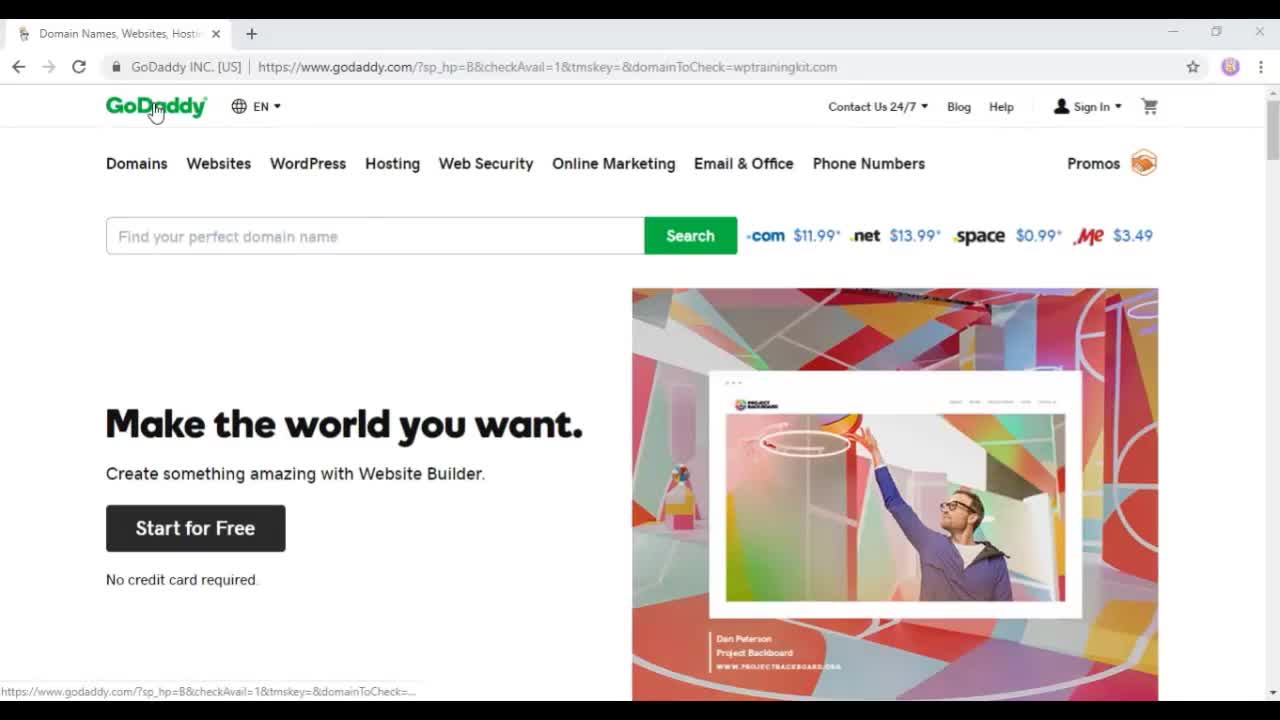Go back to the previous page

(19, 67)
